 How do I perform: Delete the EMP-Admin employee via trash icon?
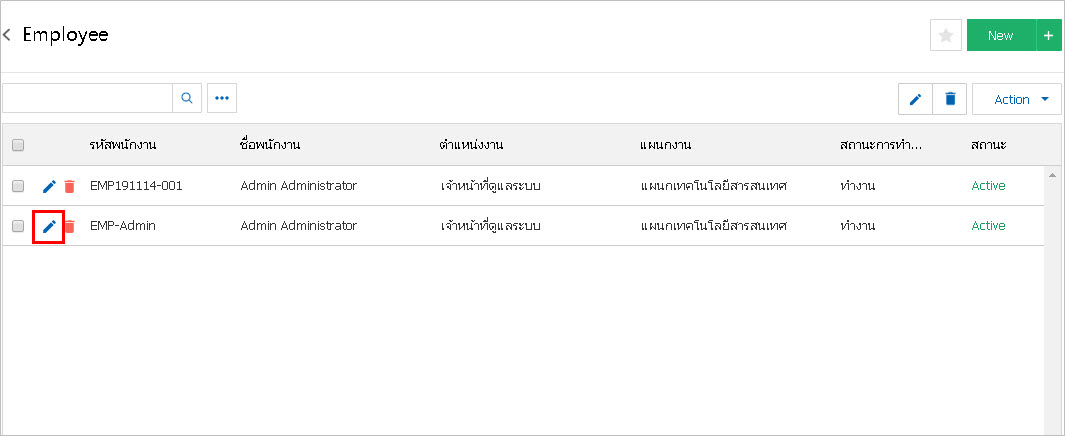pos(69,226)
